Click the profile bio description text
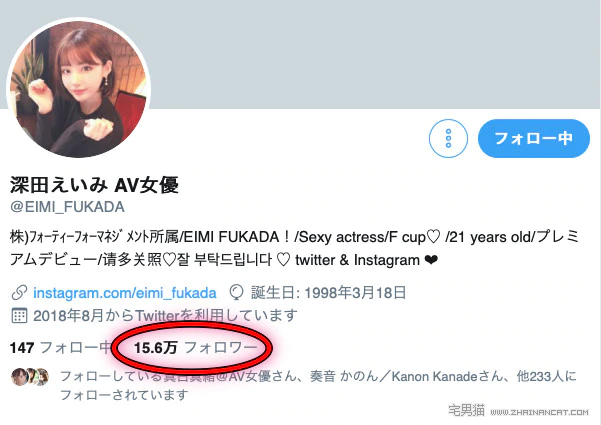The height and width of the screenshot is (425, 601). [294, 249]
